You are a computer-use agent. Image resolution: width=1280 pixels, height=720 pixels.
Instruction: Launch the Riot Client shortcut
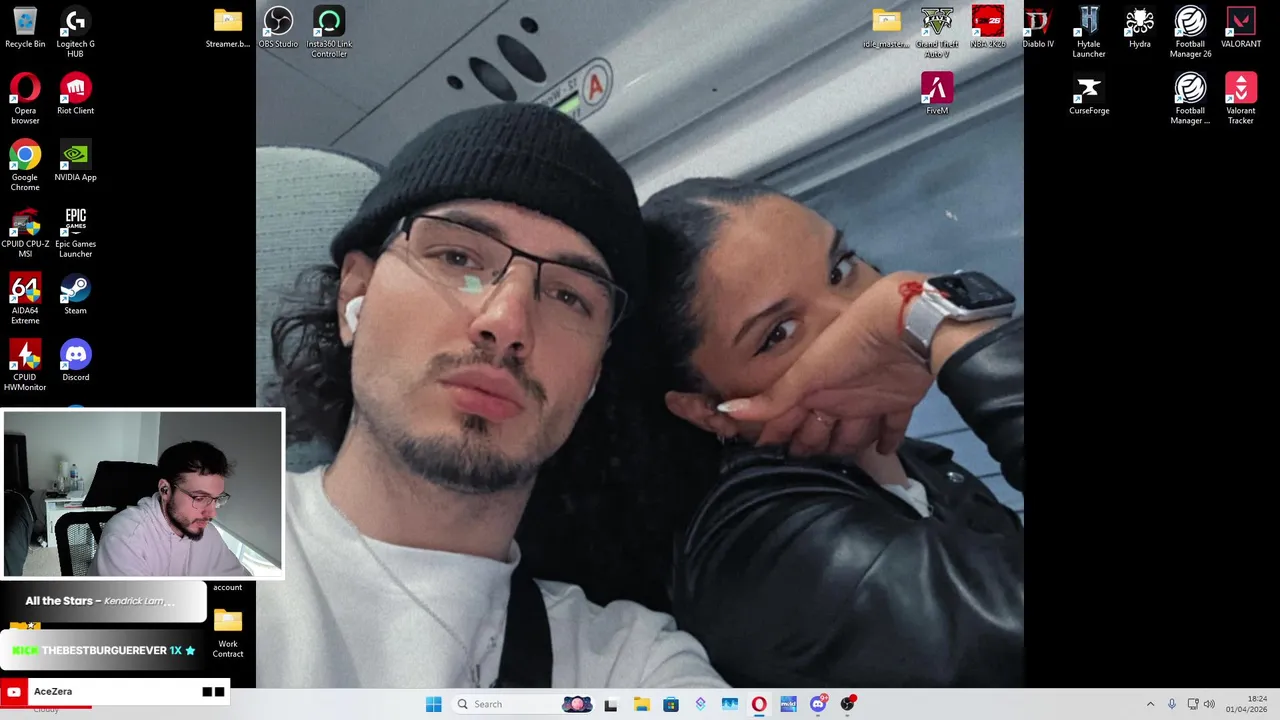click(75, 94)
